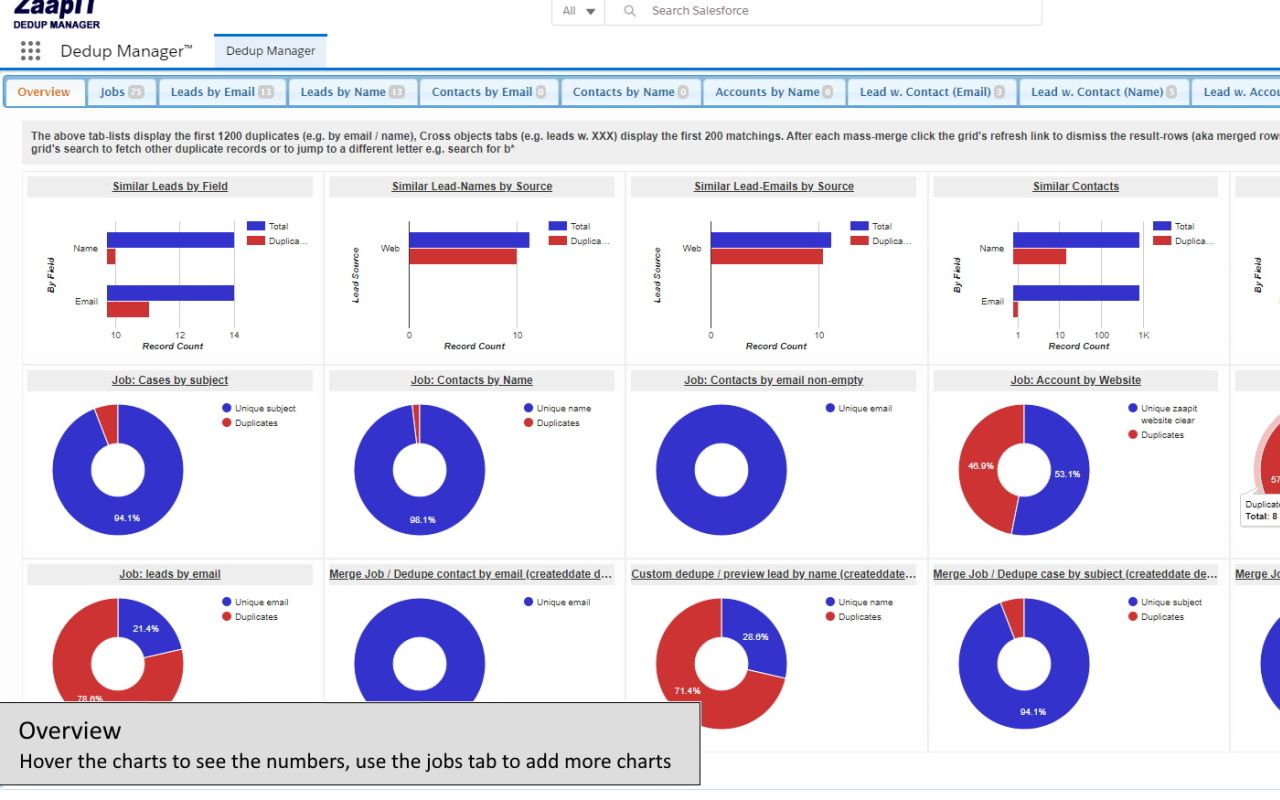Select the Dedup Manager navigation tab
1280x800 pixels.
click(270, 51)
